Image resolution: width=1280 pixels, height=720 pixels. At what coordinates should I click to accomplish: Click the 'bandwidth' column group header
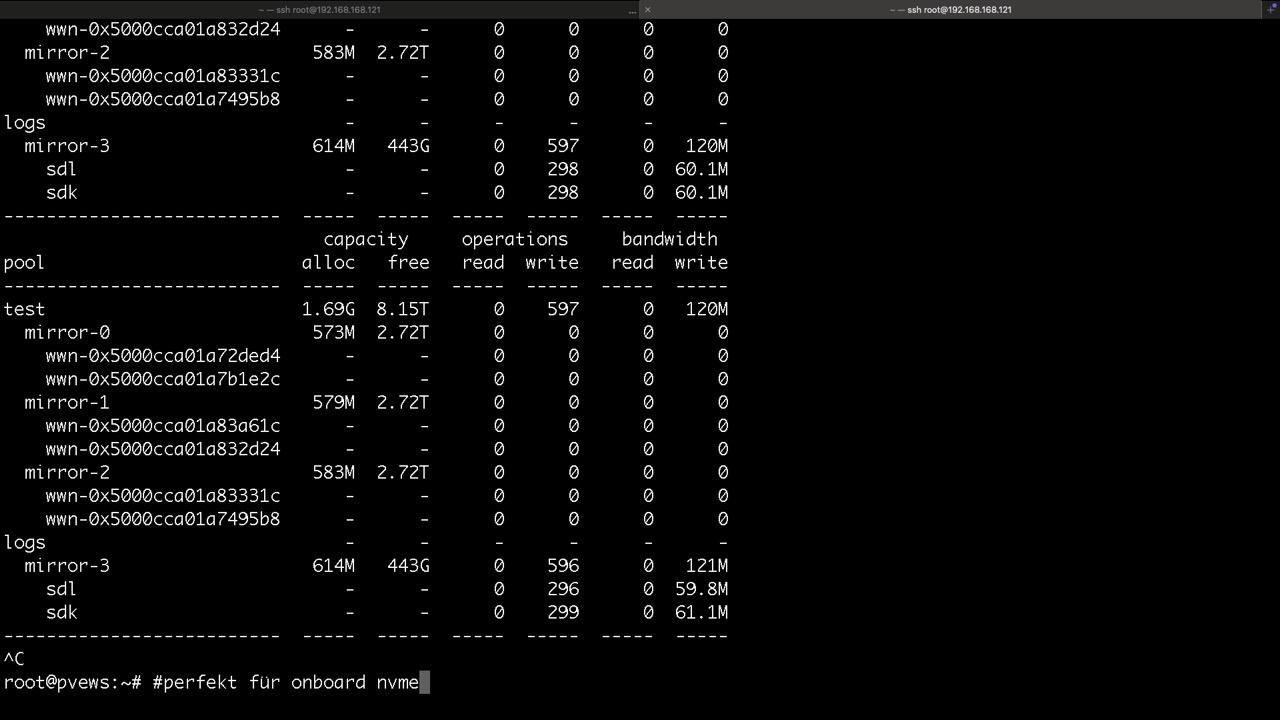coord(669,239)
